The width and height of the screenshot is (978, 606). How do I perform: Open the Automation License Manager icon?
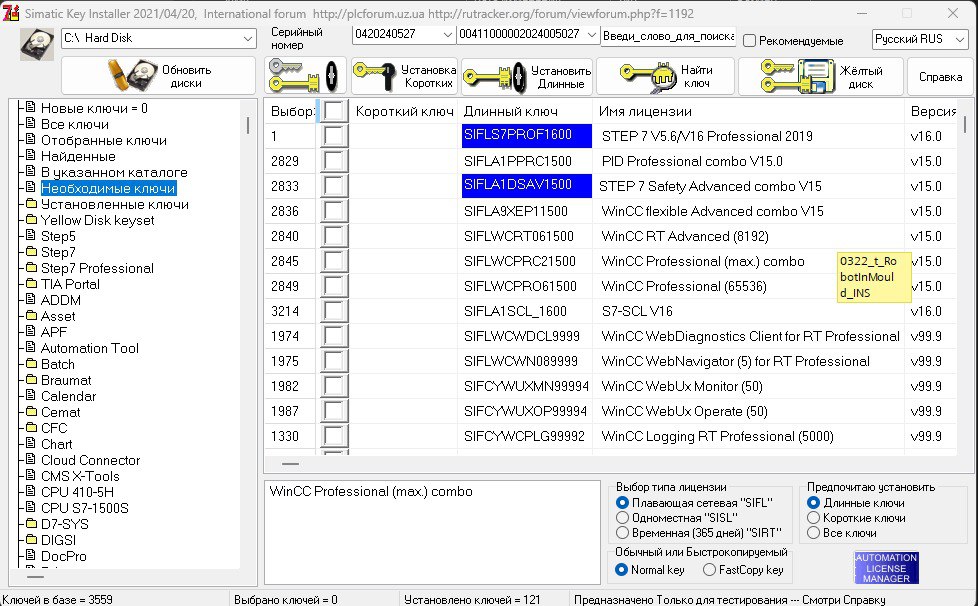pos(886,568)
